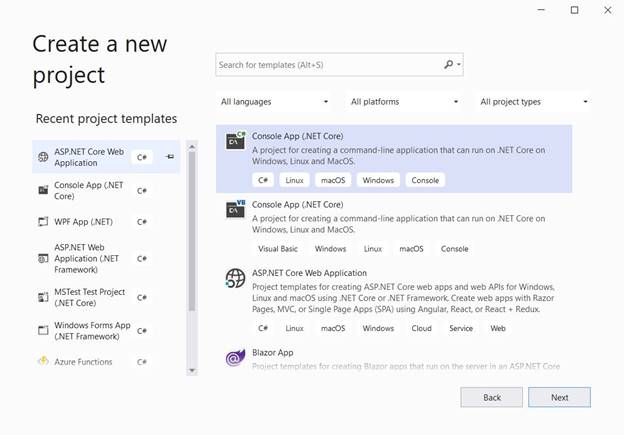Click the C# label beside Azure Functions

click(142, 362)
